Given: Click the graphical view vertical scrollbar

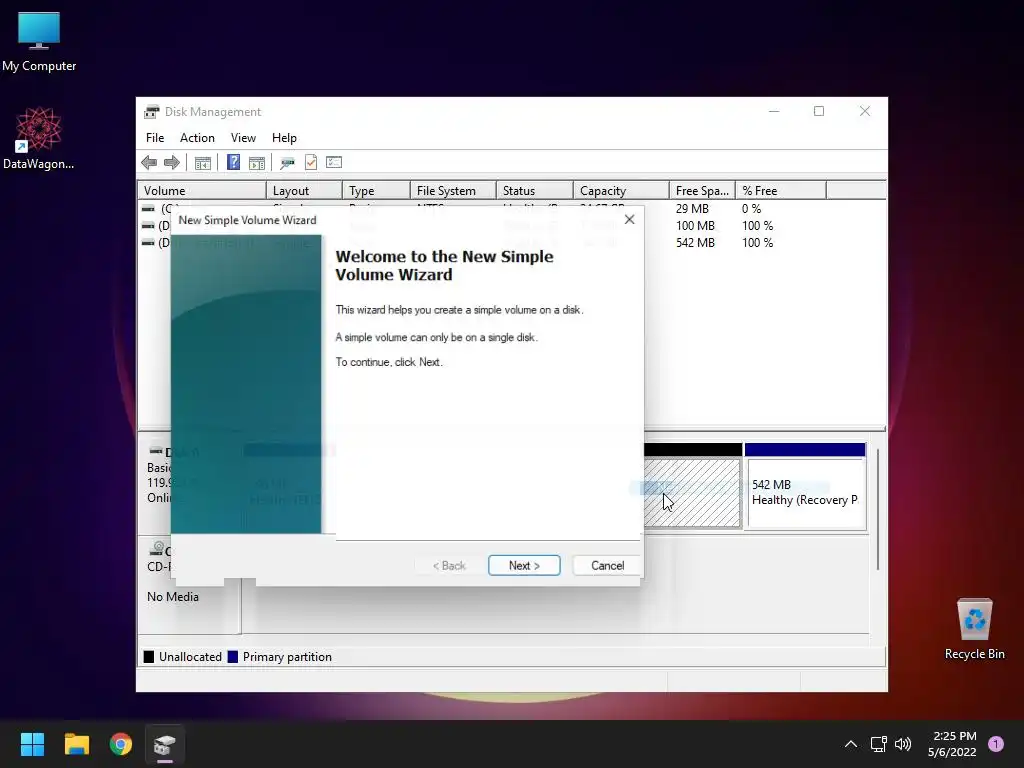Looking at the screenshot, I should 878,509.
